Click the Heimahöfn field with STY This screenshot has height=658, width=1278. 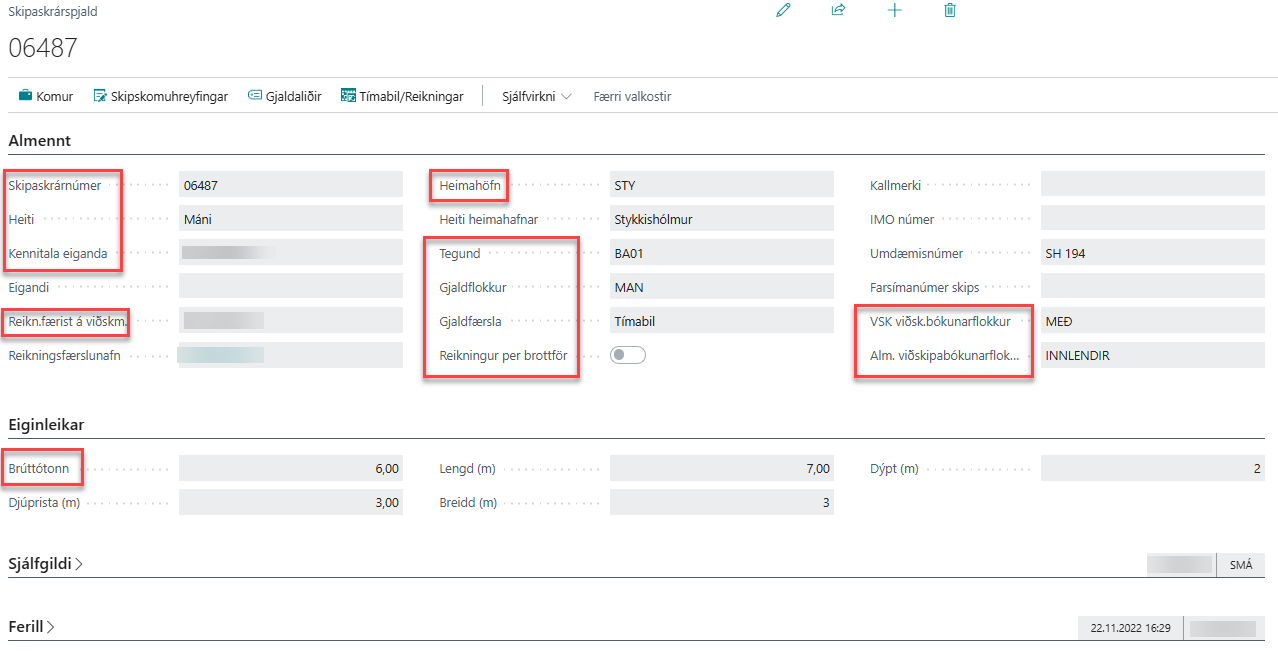pos(721,185)
